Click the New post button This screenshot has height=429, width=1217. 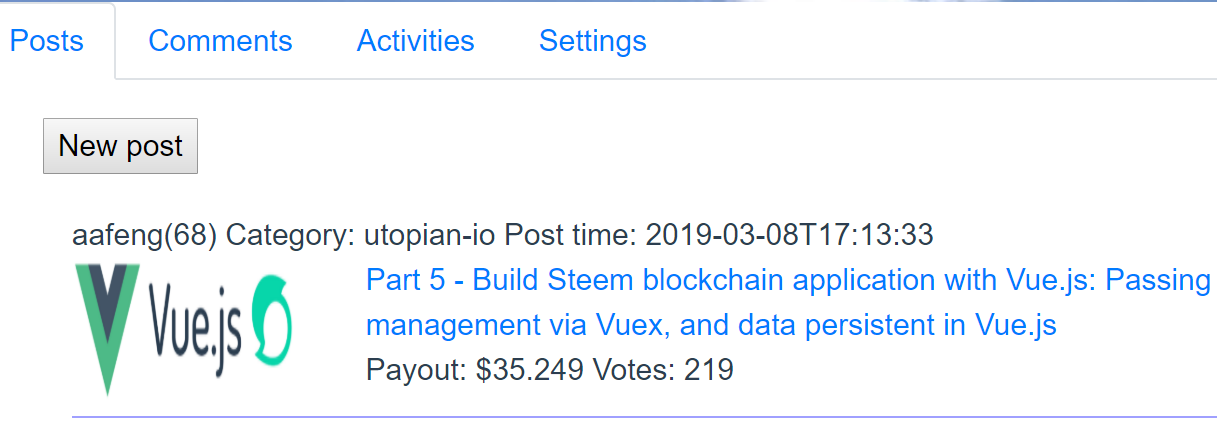(x=120, y=146)
